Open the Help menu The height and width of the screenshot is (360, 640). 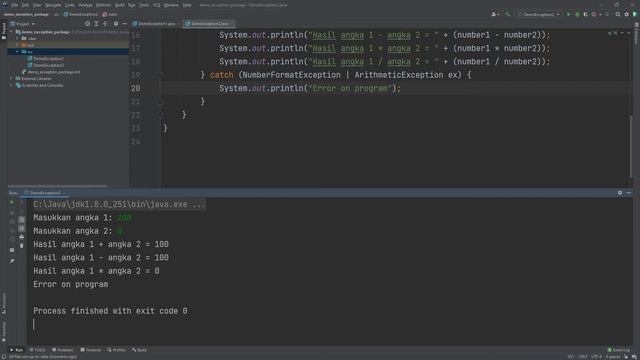point(187,5)
